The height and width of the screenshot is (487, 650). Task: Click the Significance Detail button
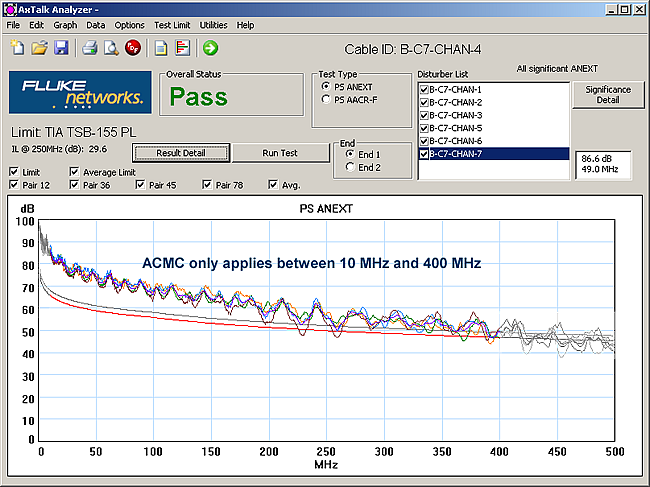(x=608, y=95)
